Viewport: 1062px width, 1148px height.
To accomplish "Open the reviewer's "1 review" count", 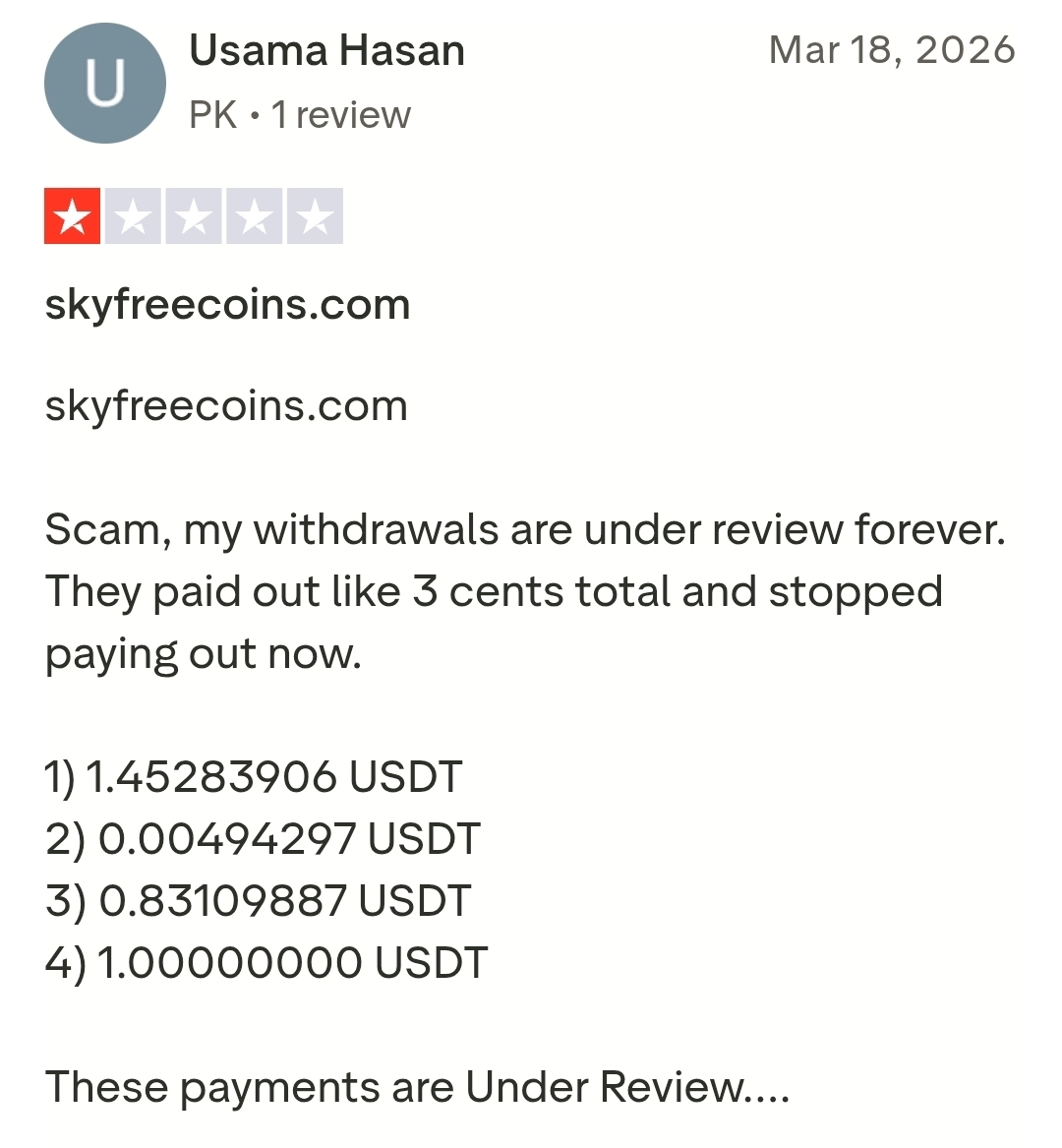I will (341, 115).
